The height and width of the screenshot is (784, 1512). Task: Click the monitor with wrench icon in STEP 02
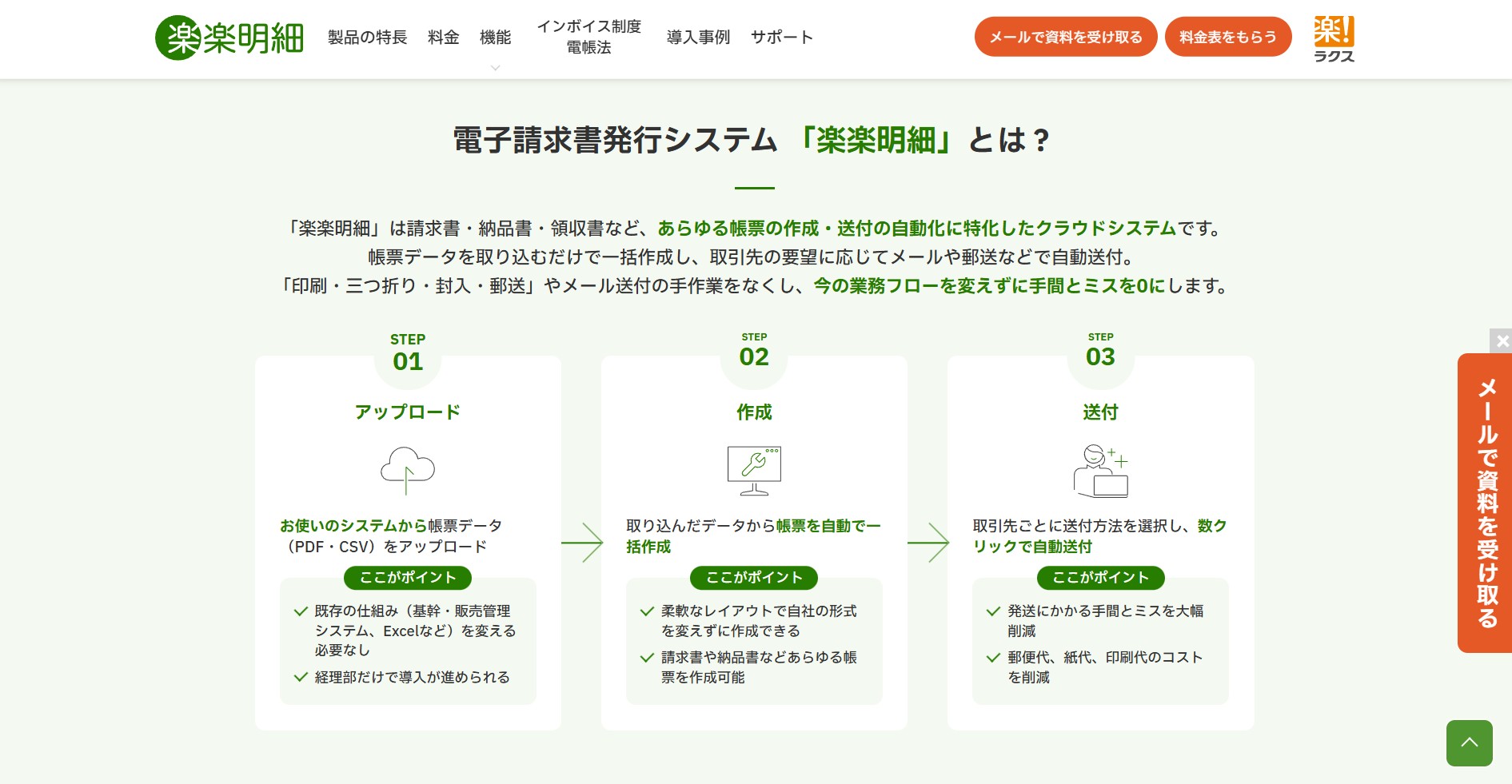point(753,470)
